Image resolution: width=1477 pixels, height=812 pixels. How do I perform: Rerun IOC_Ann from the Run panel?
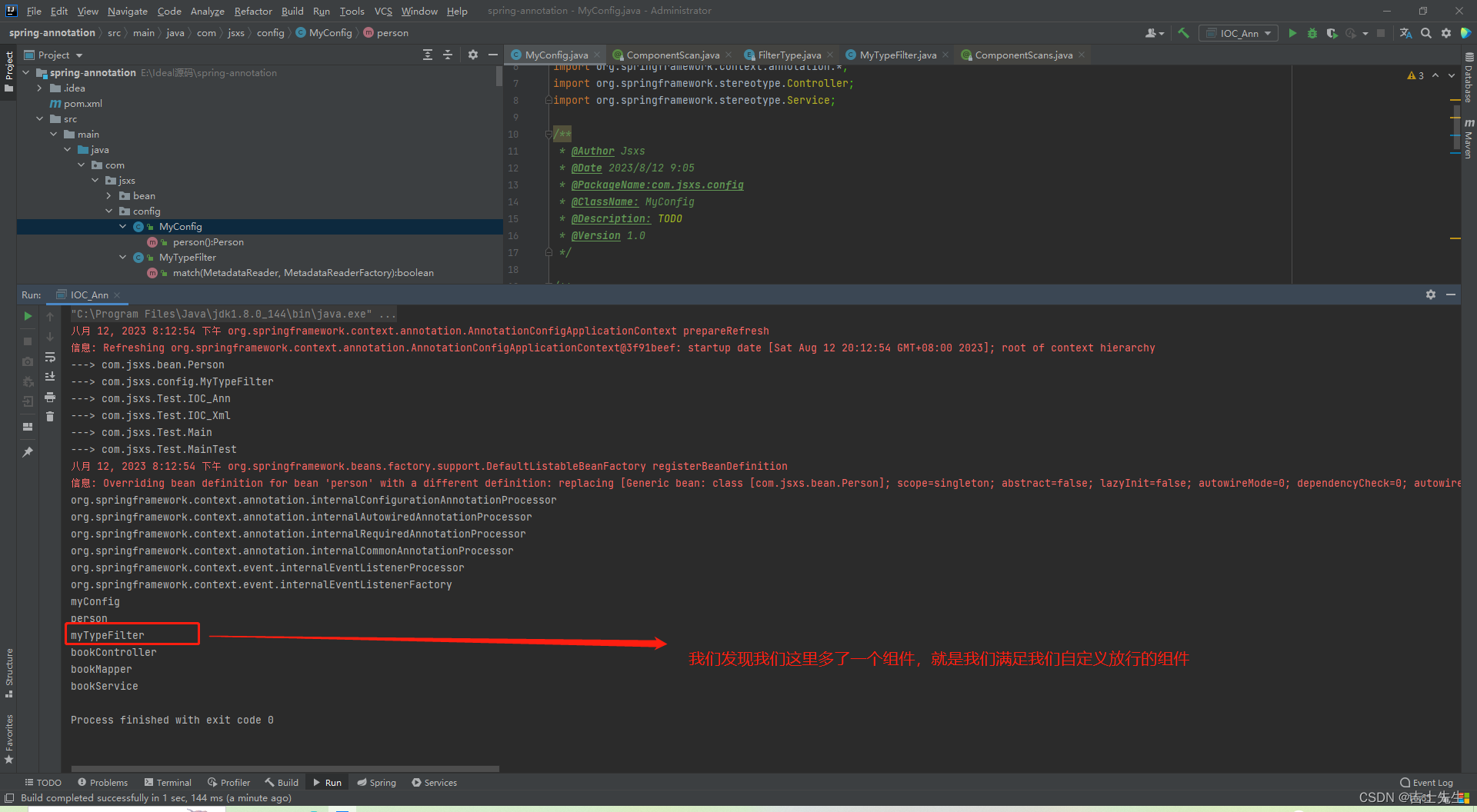(x=28, y=316)
